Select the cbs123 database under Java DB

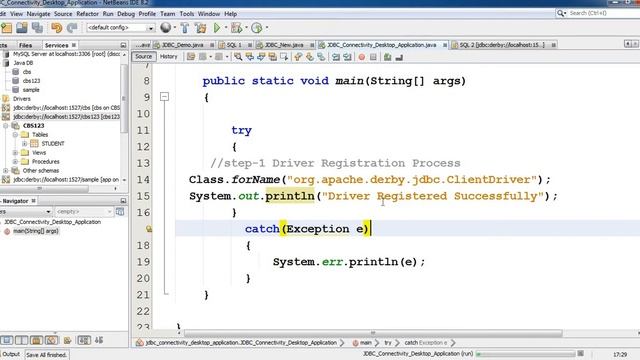31,81
